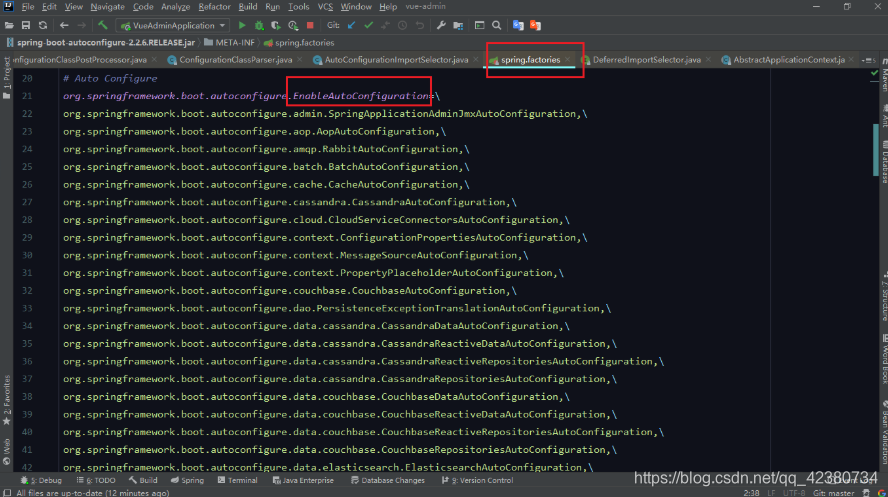The height and width of the screenshot is (497, 888).
Task: Open the Project tool window sidebar
Action: tap(7, 78)
